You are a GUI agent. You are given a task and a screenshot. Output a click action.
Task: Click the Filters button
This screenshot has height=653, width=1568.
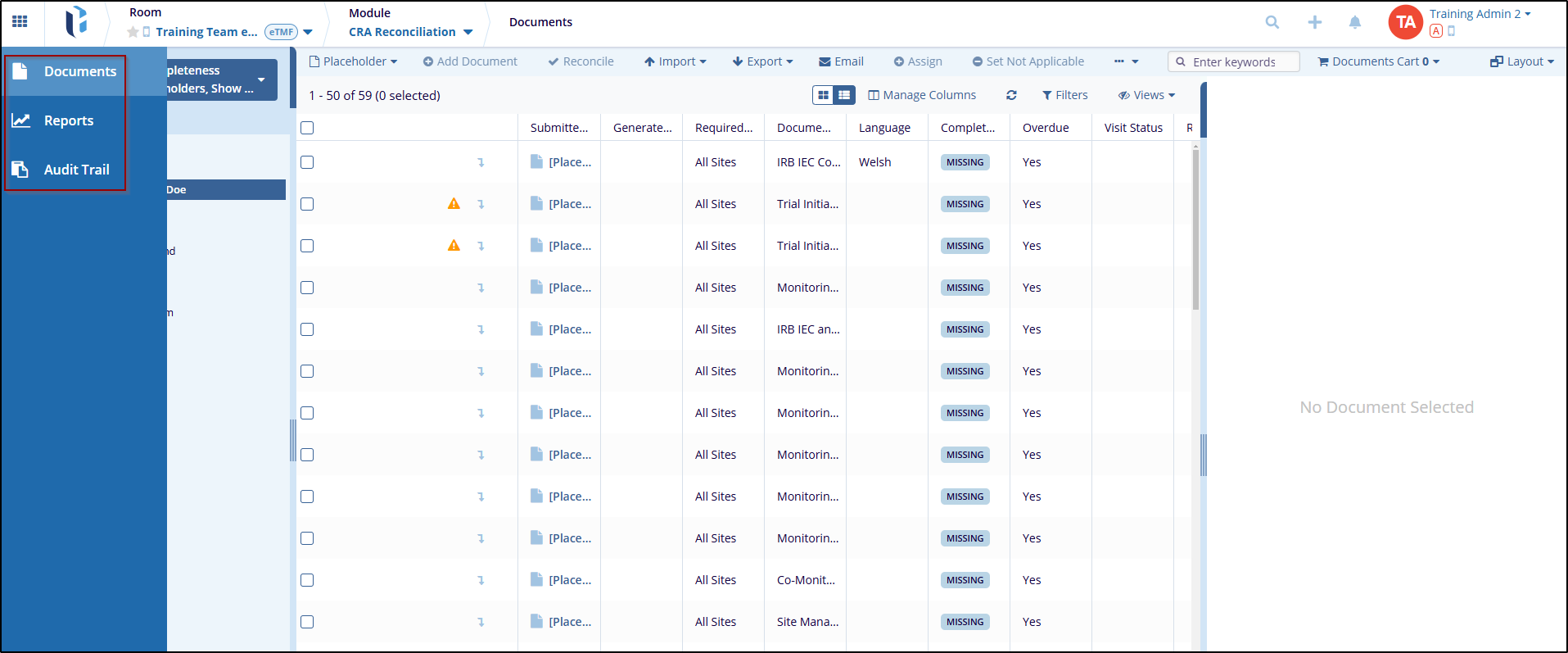(1064, 95)
